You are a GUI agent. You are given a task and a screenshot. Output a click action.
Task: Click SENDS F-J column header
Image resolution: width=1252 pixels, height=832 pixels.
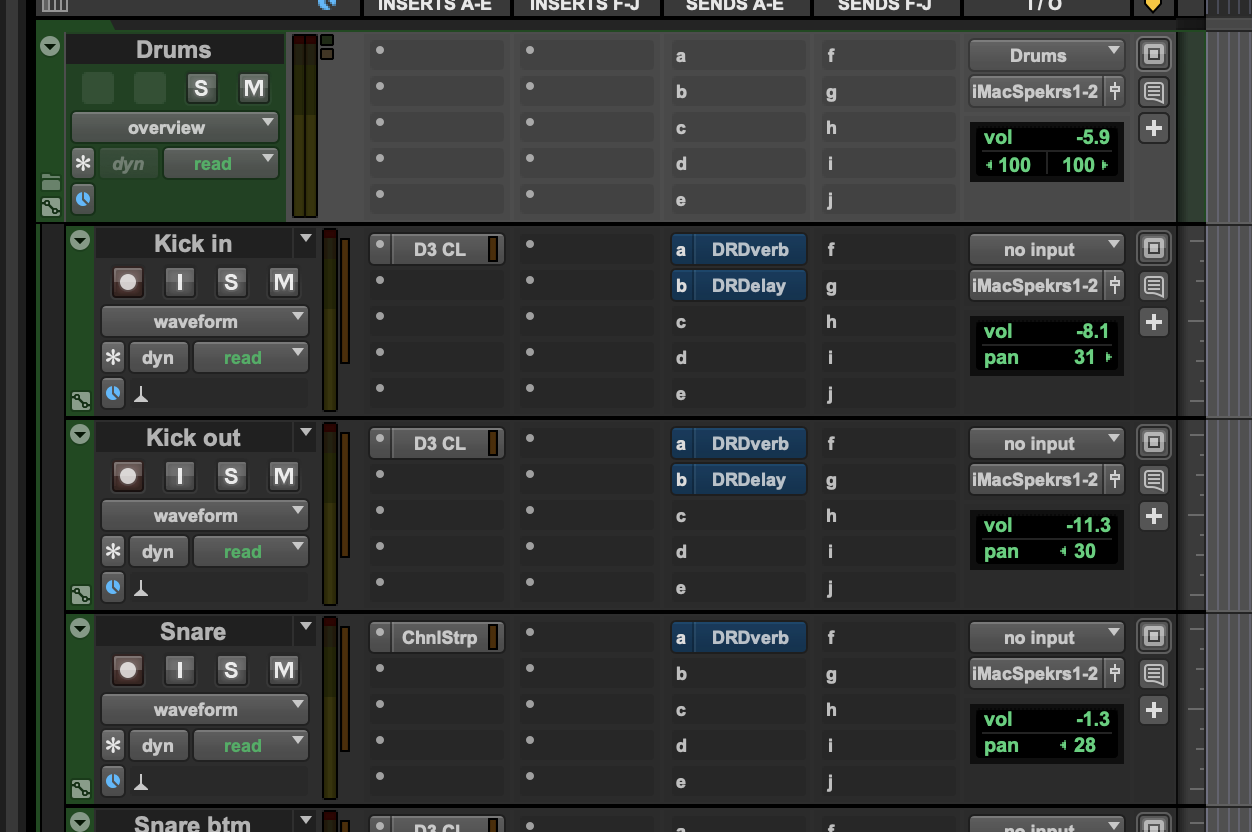pos(885,6)
